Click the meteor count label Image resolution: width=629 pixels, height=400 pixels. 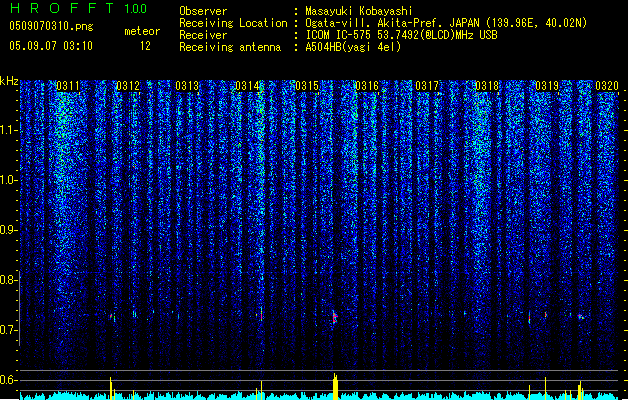coord(142,31)
